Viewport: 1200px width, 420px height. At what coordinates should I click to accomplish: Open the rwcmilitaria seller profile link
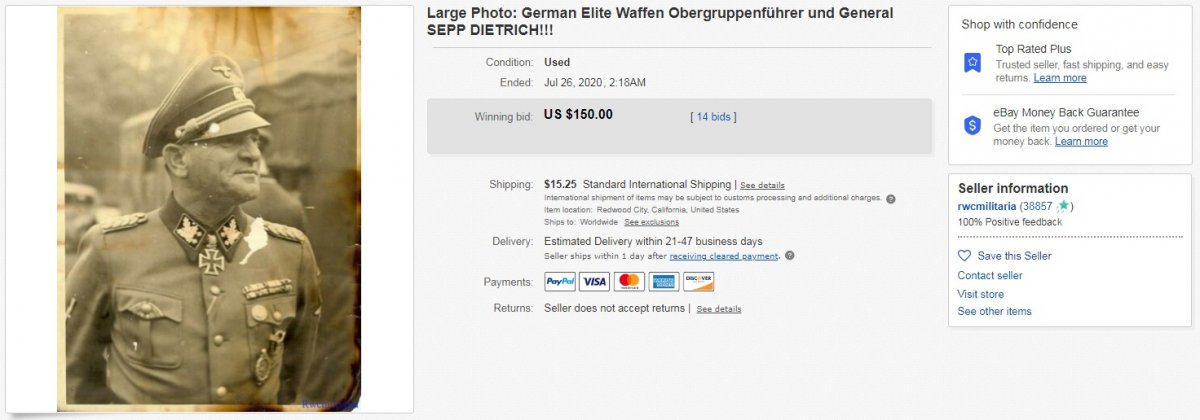point(987,206)
